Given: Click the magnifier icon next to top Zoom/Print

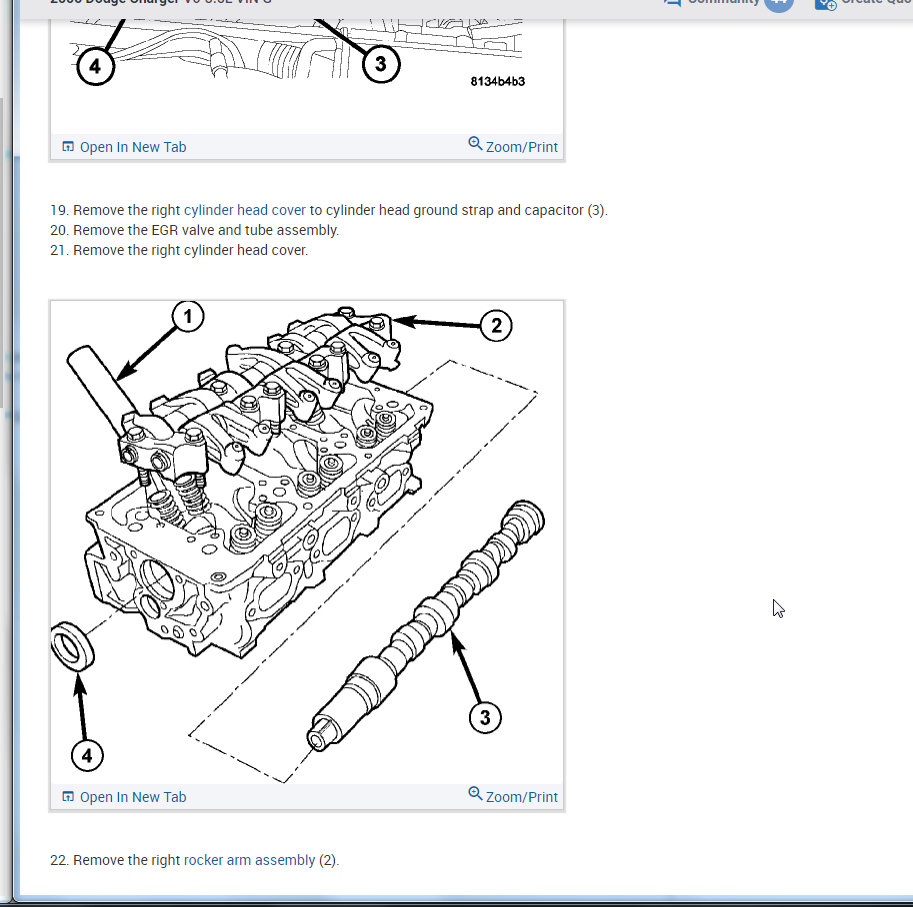Looking at the screenshot, I should pyautogui.click(x=475, y=142).
